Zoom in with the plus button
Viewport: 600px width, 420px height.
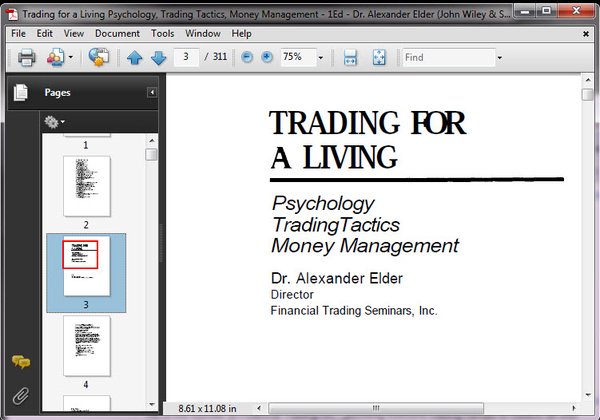click(267, 57)
